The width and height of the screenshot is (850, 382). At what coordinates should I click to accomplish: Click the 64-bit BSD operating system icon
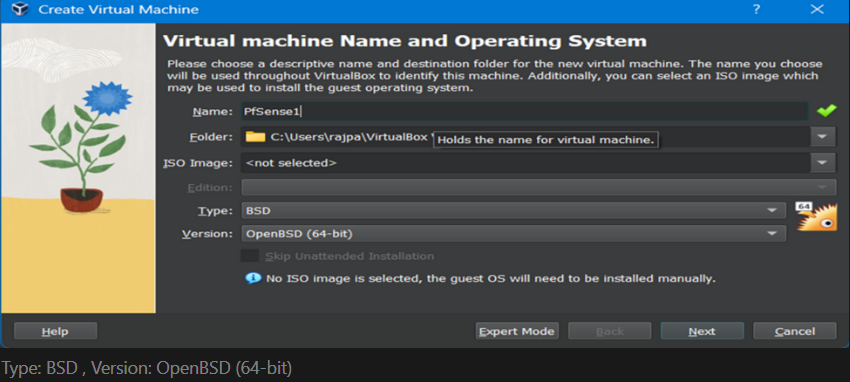coord(816,217)
